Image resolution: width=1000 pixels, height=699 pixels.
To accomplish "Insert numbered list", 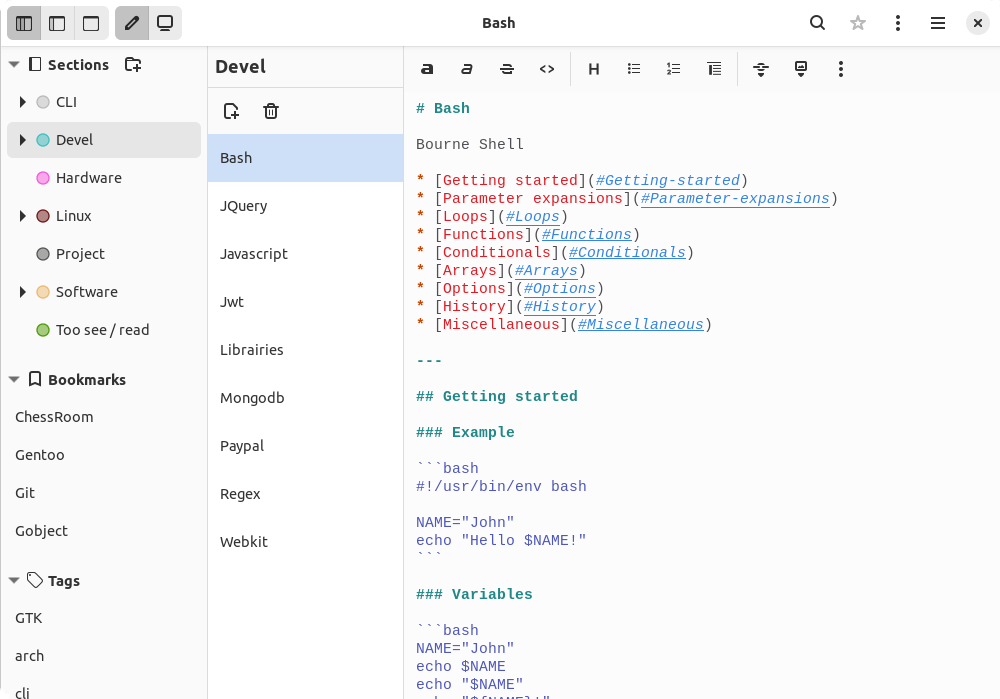I will (x=673, y=69).
